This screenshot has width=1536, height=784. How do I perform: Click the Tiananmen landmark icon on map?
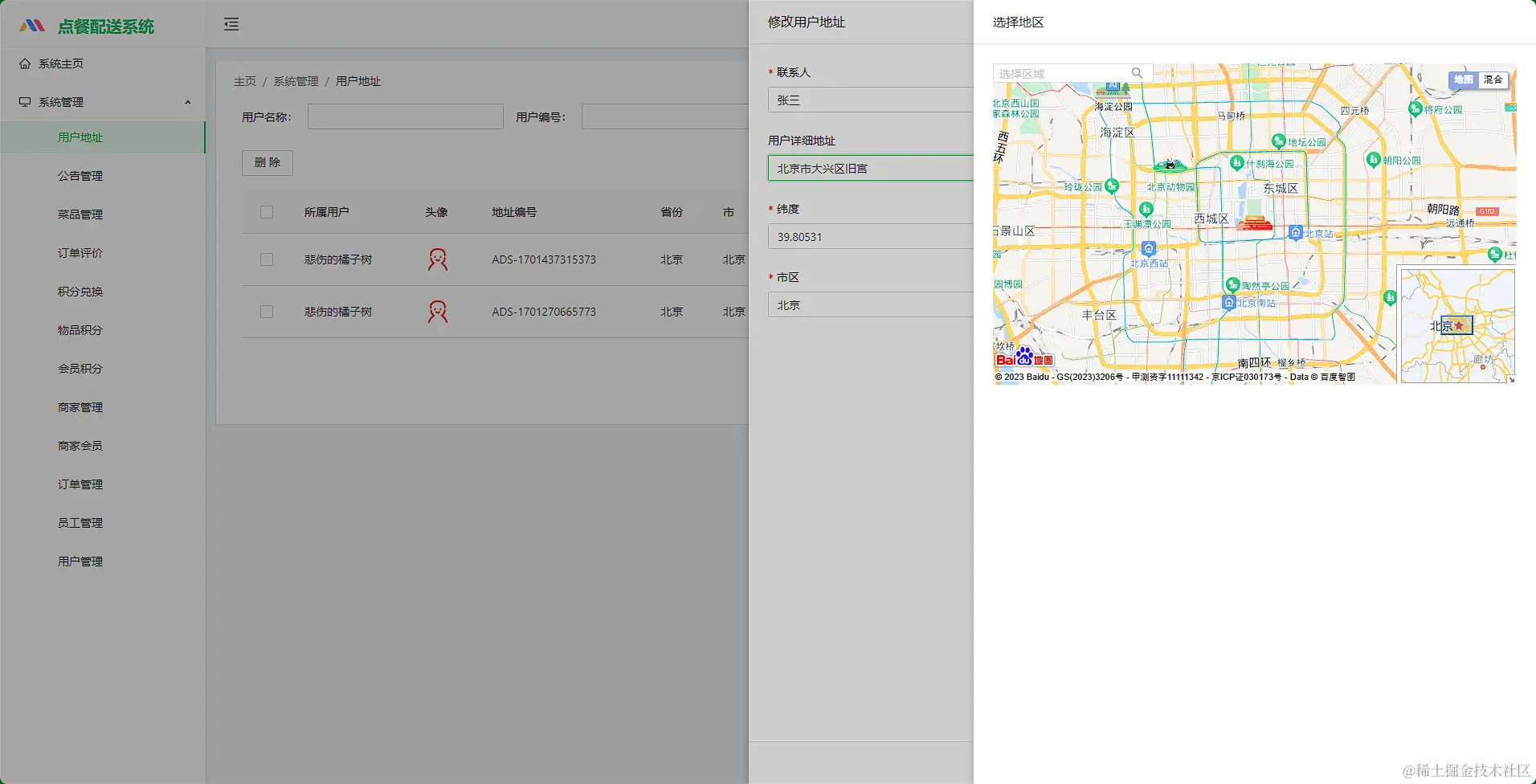(x=1254, y=223)
